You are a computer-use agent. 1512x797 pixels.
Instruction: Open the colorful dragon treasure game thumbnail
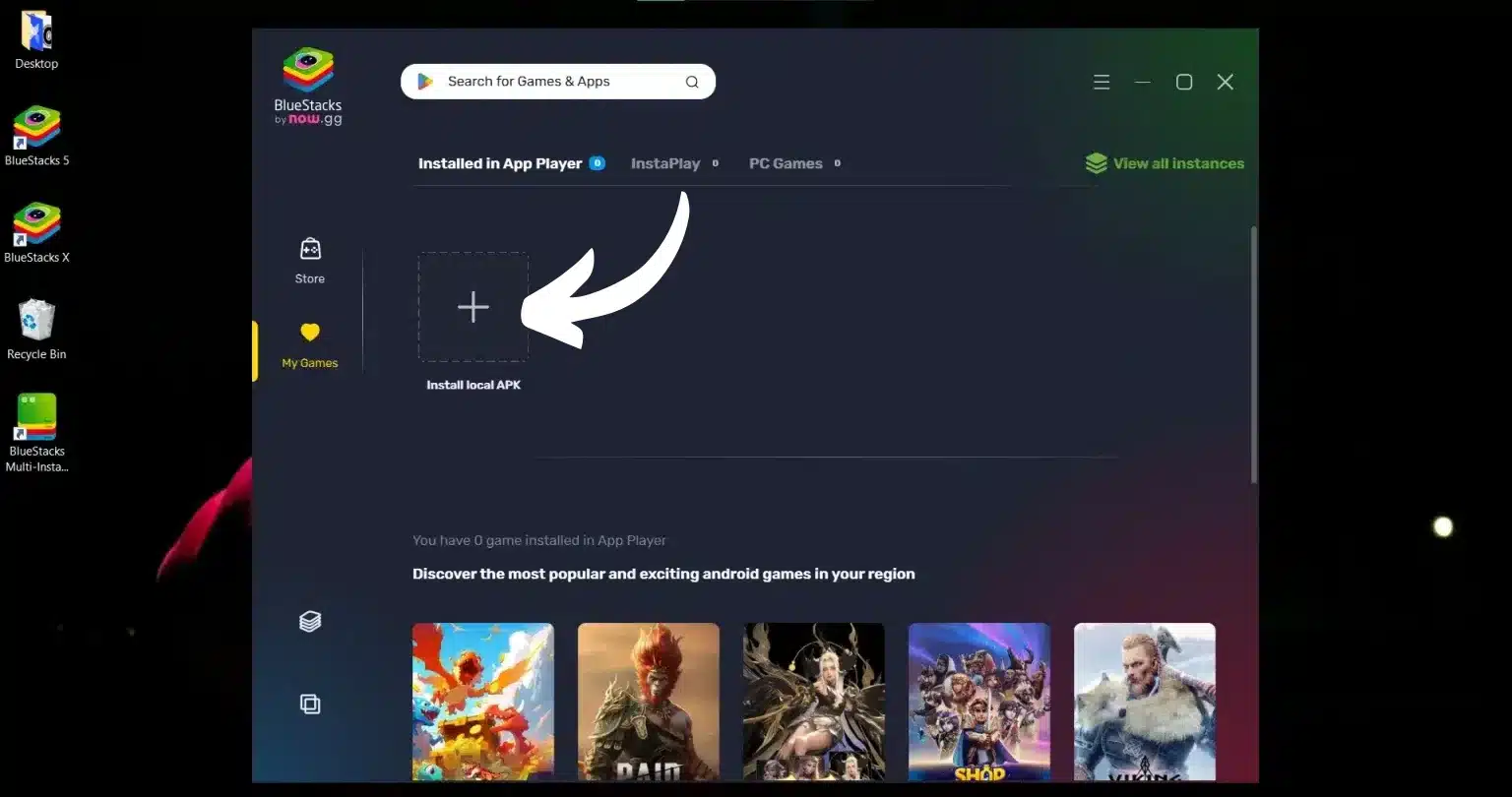tap(483, 703)
